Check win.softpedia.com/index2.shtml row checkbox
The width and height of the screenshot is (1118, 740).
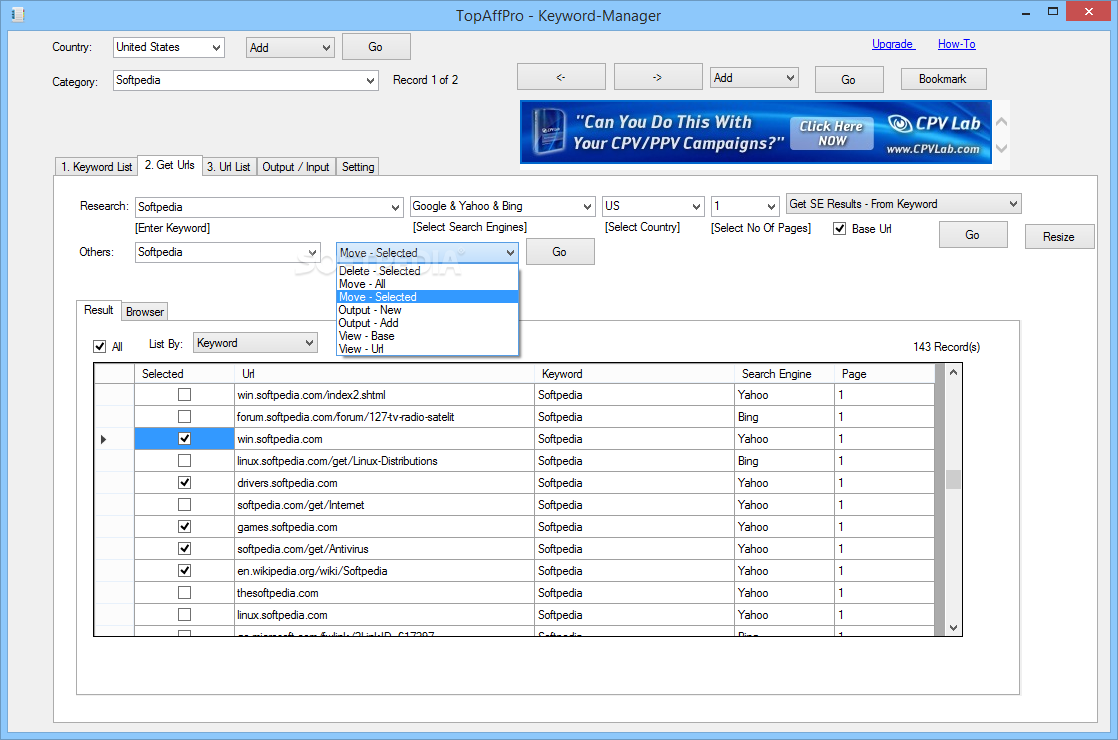pyautogui.click(x=185, y=394)
